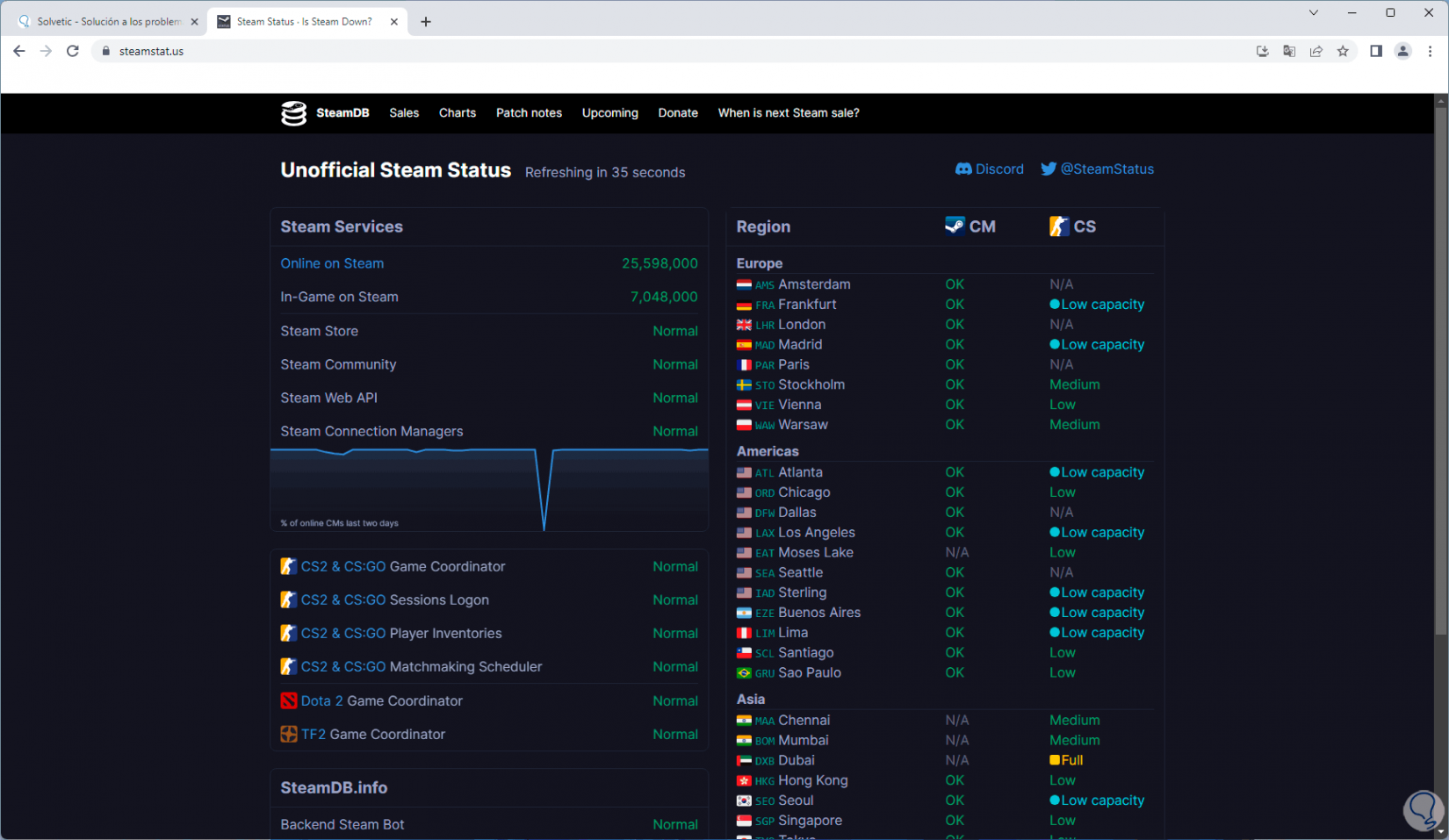Go back with the browser back arrow

click(19, 51)
